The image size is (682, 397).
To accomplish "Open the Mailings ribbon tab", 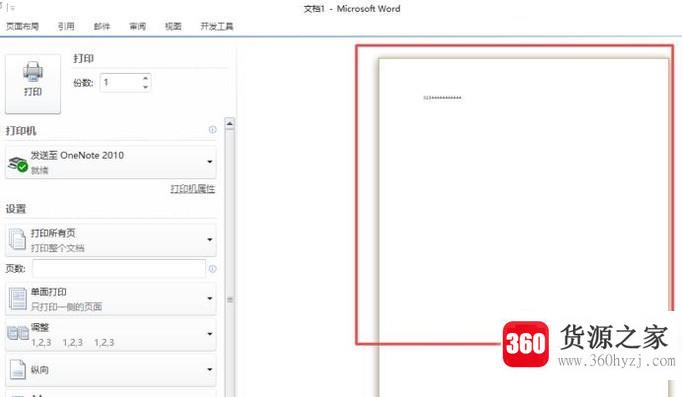I will (x=102, y=27).
